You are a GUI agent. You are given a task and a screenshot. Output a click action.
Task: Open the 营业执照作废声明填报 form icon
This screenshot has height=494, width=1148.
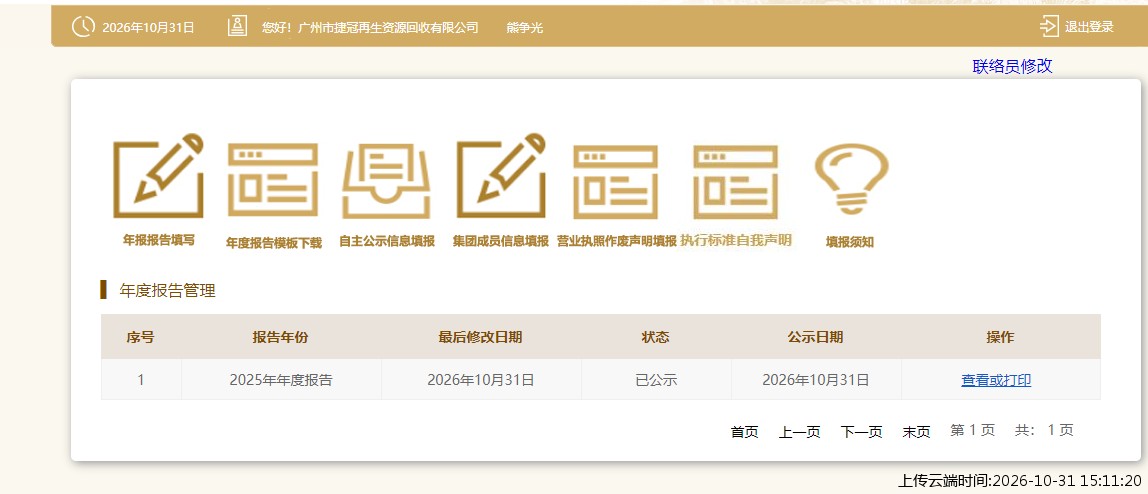(616, 181)
